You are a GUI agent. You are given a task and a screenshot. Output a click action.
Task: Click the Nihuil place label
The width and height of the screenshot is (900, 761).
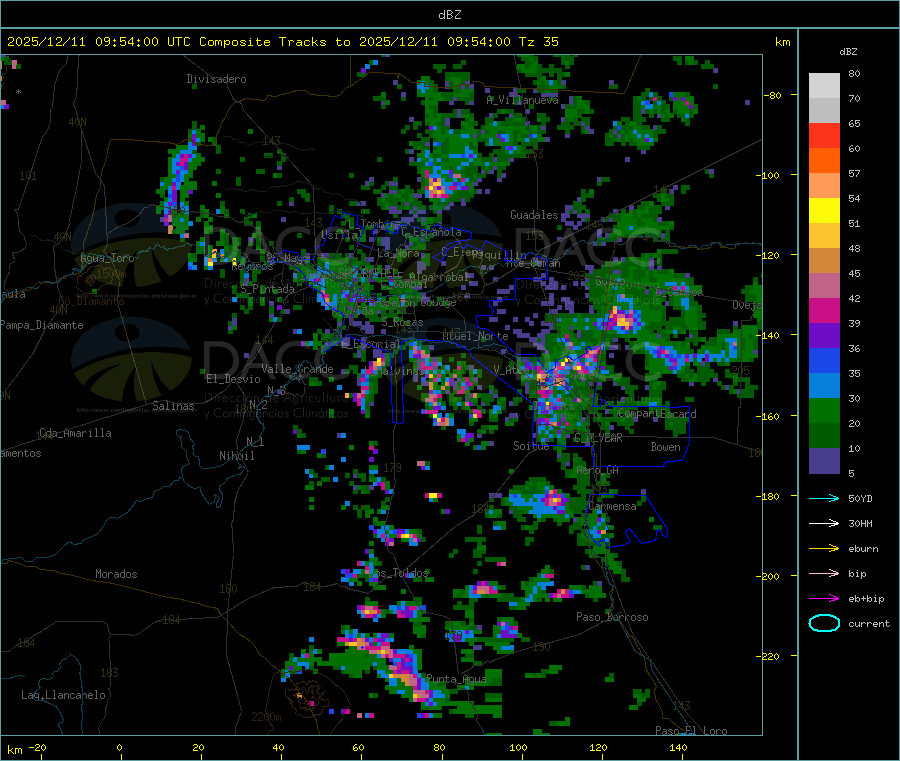click(236, 456)
